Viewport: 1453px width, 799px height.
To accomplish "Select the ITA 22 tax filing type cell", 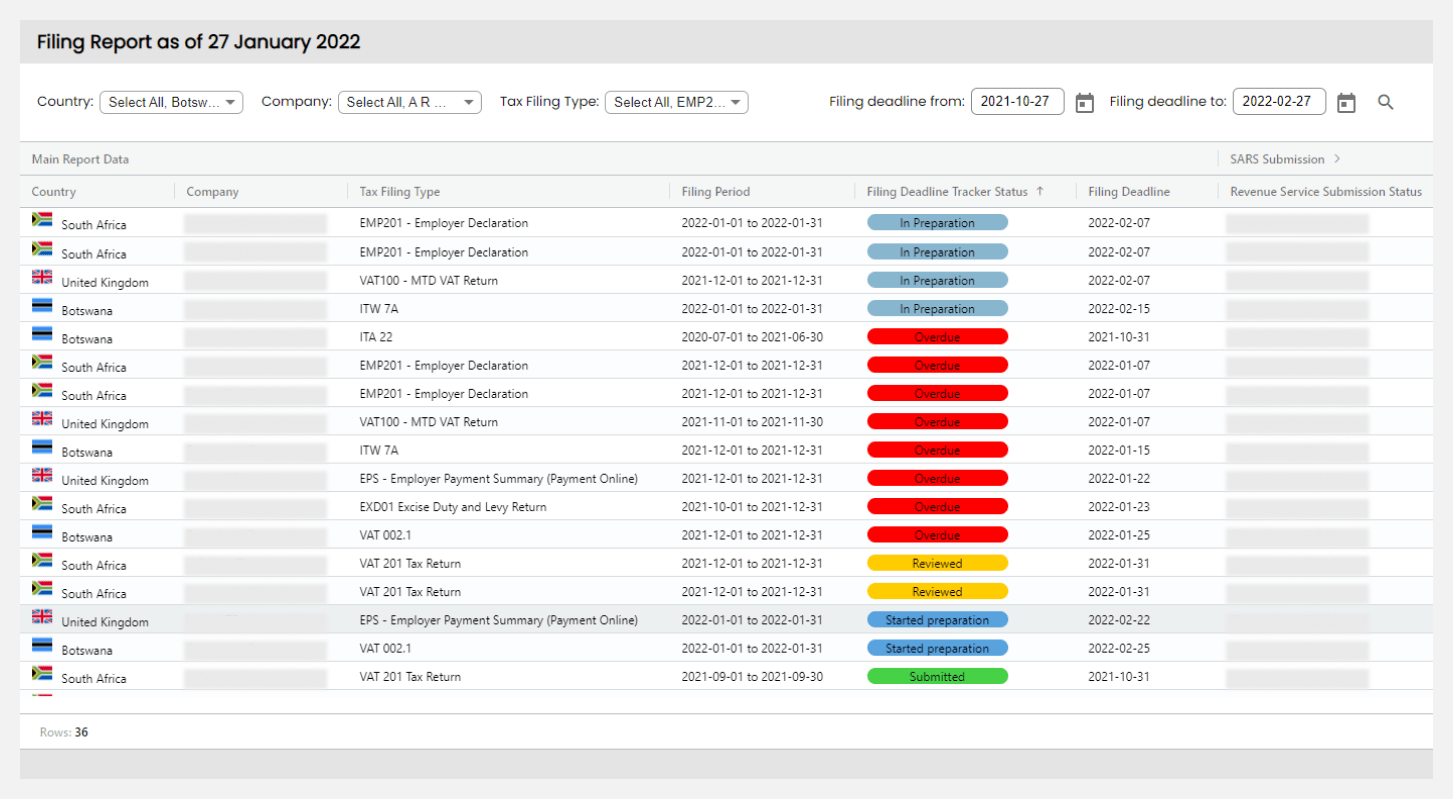I will [x=376, y=337].
